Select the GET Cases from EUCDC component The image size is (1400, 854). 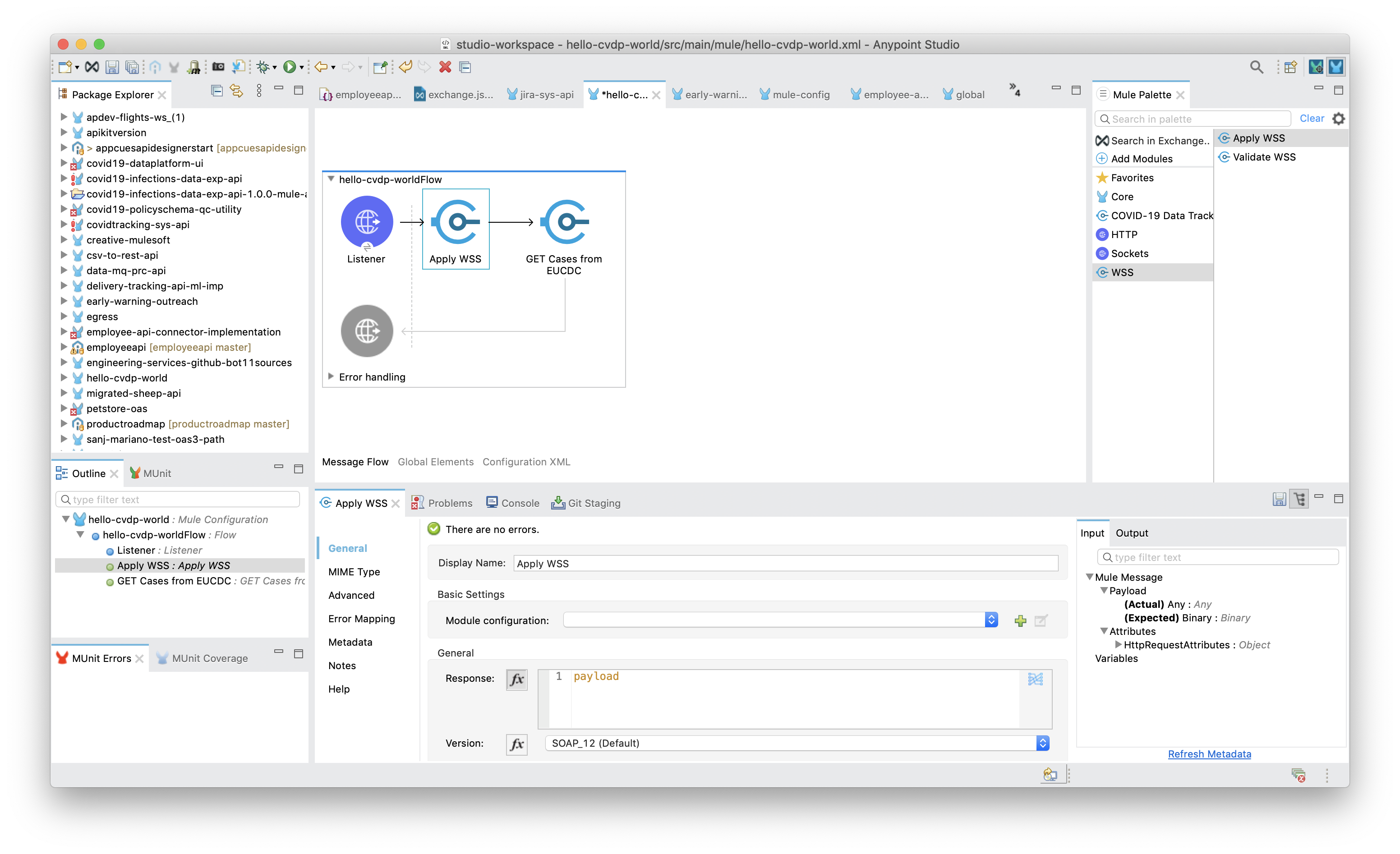click(564, 221)
